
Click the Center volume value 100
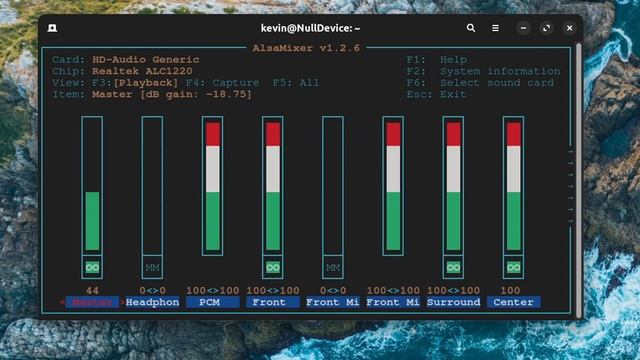510,290
